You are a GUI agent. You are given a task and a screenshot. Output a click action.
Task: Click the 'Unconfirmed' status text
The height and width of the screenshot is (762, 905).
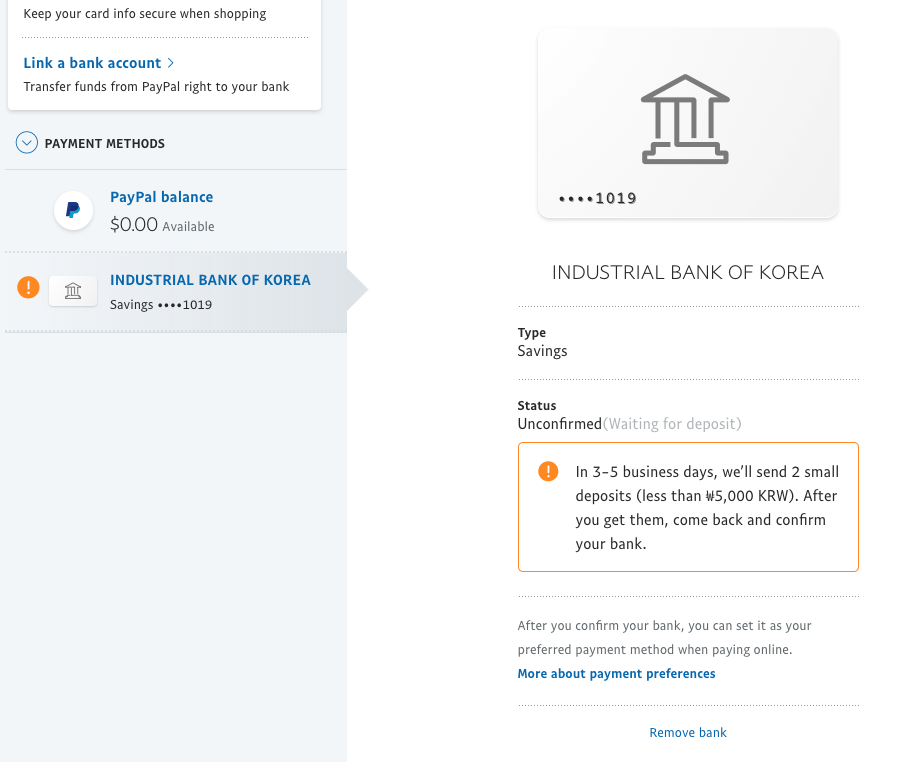point(559,424)
